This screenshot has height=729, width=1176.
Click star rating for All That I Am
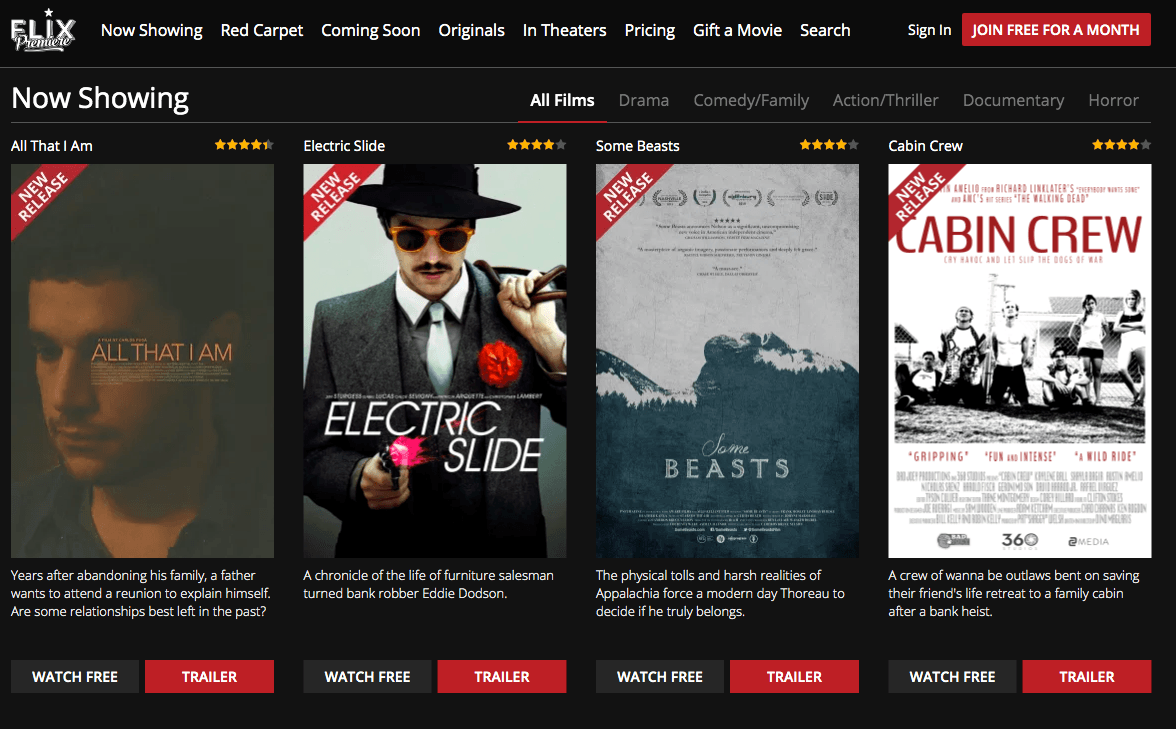[x=244, y=145]
